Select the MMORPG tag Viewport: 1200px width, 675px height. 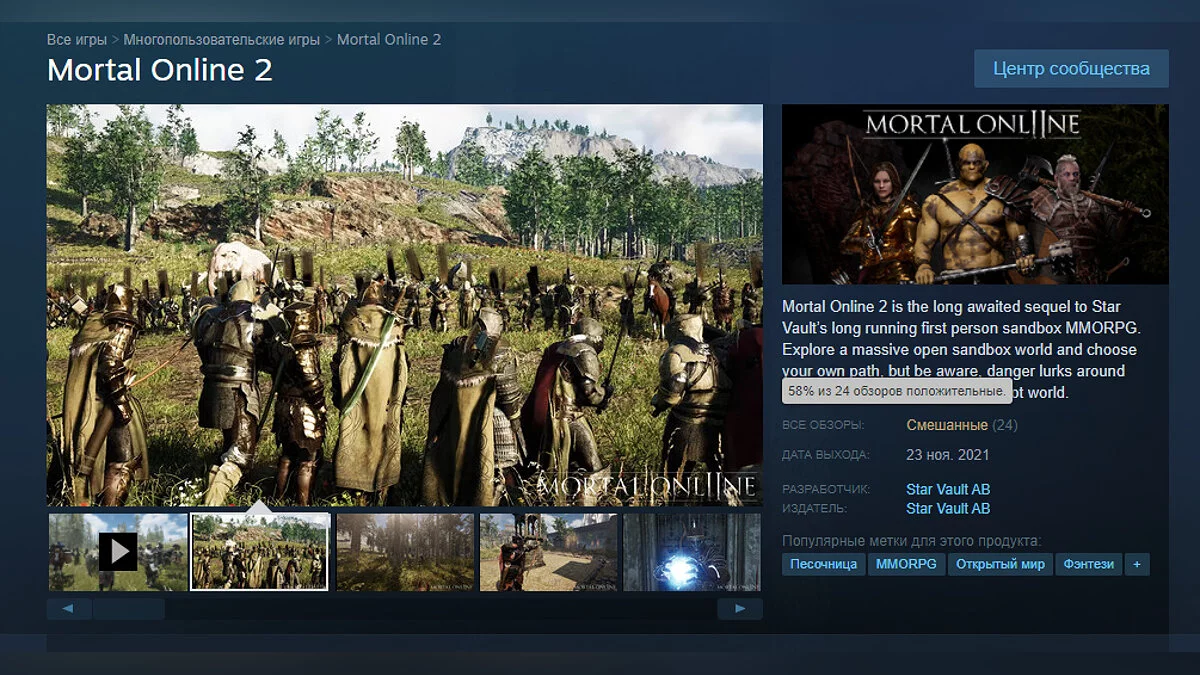[x=907, y=564]
